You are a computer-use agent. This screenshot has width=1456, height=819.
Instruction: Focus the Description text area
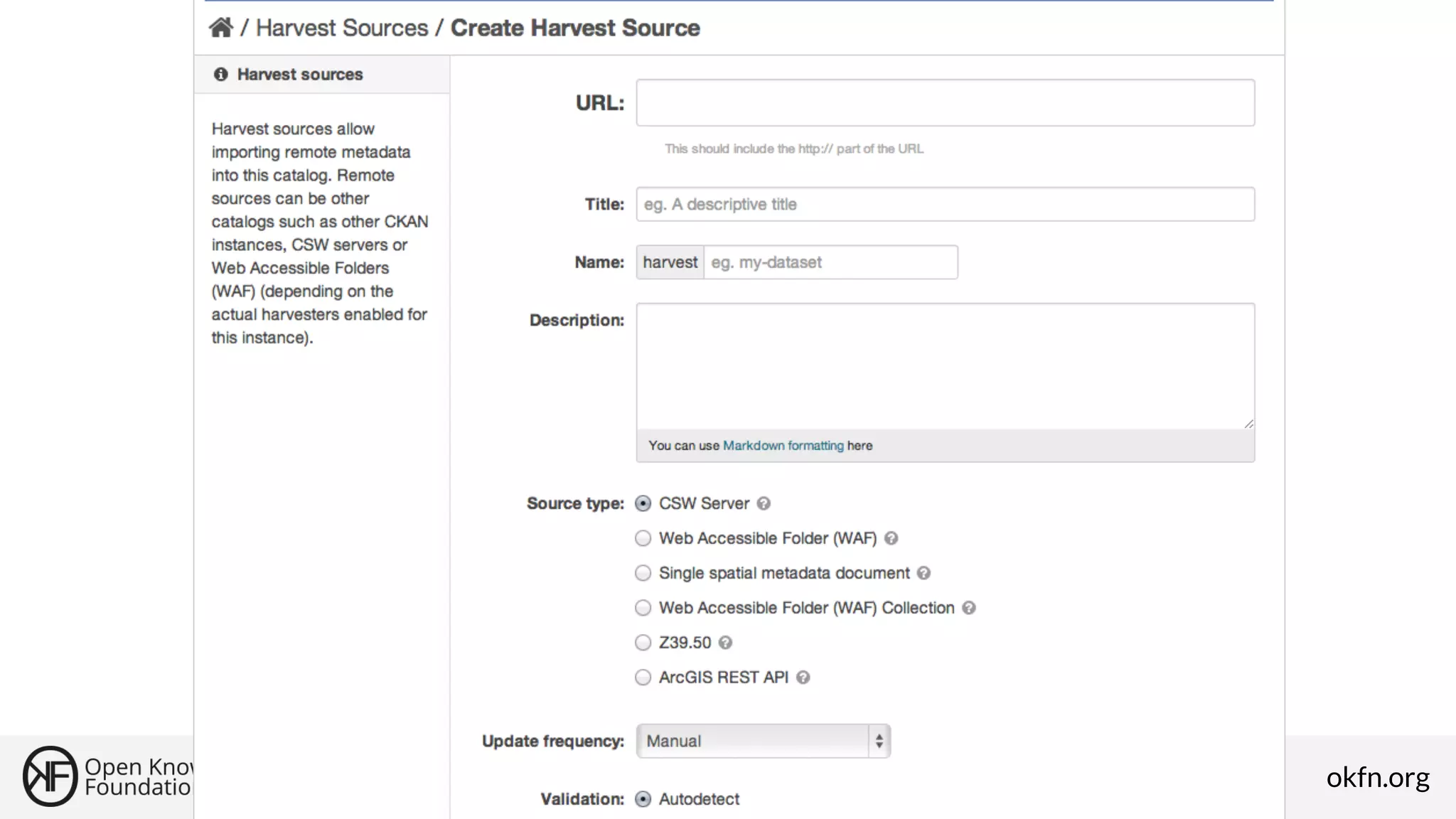click(x=945, y=366)
